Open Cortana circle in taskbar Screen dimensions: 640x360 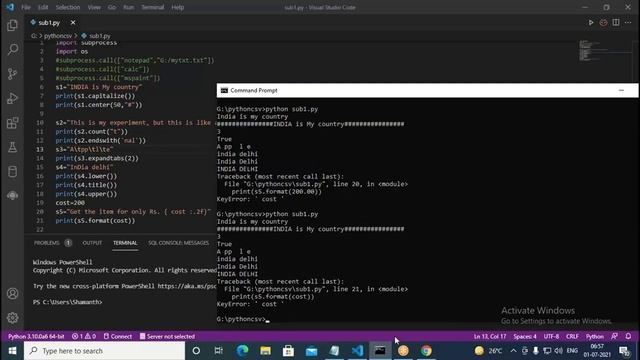pos(196,351)
